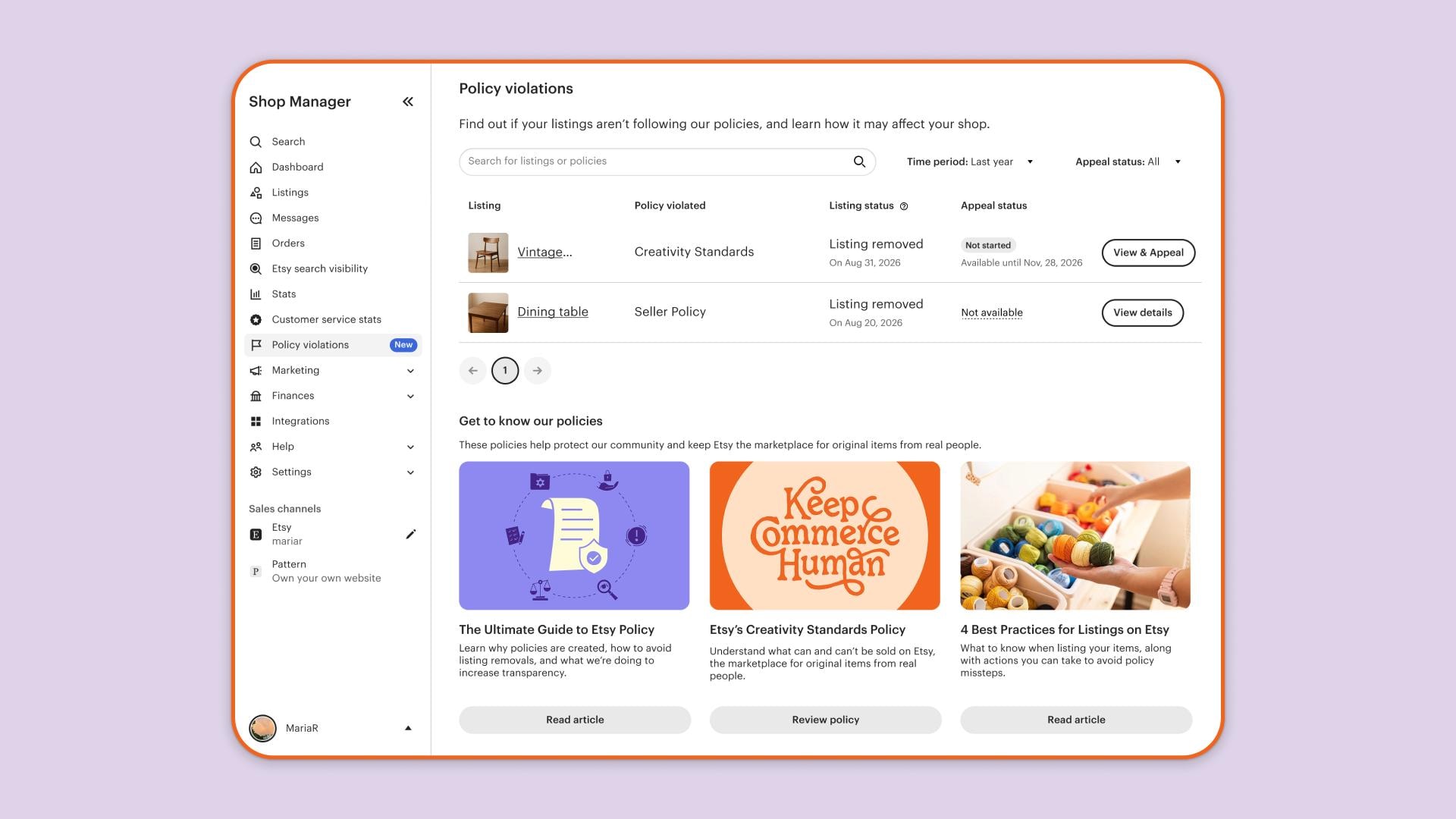Image resolution: width=1456 pixels, height=819 pixels.
Task: Go to next page with right arrow
Action: tap(538, 371)
